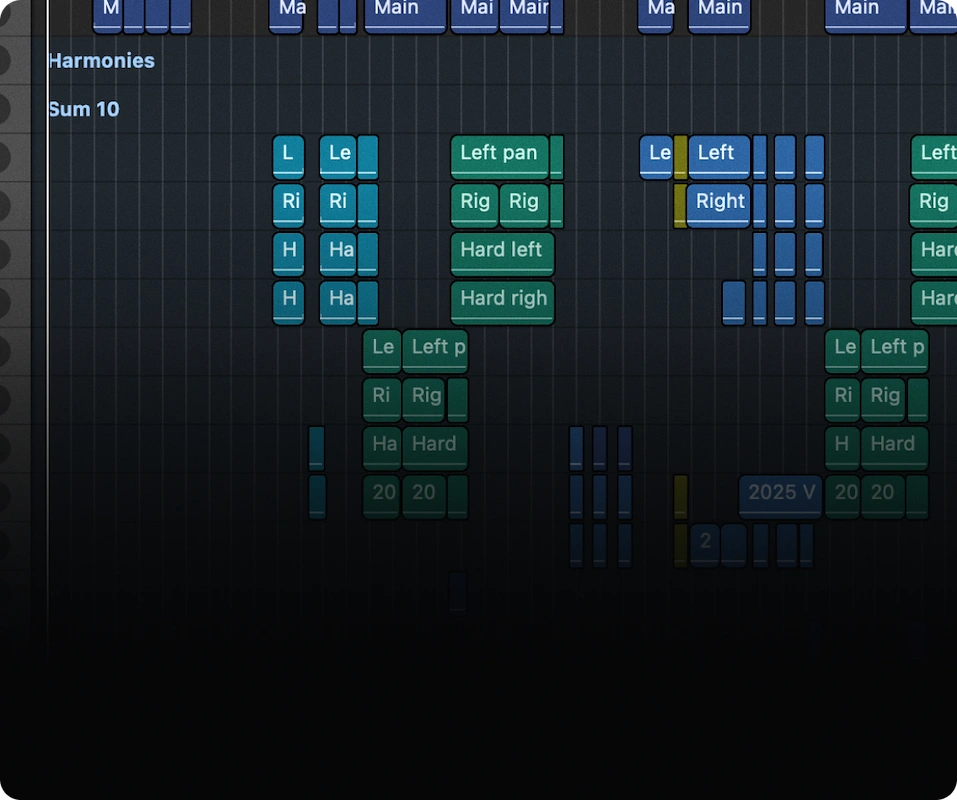Select the yellow vertical clip above the '2' clip

click(x=681, y=494)
